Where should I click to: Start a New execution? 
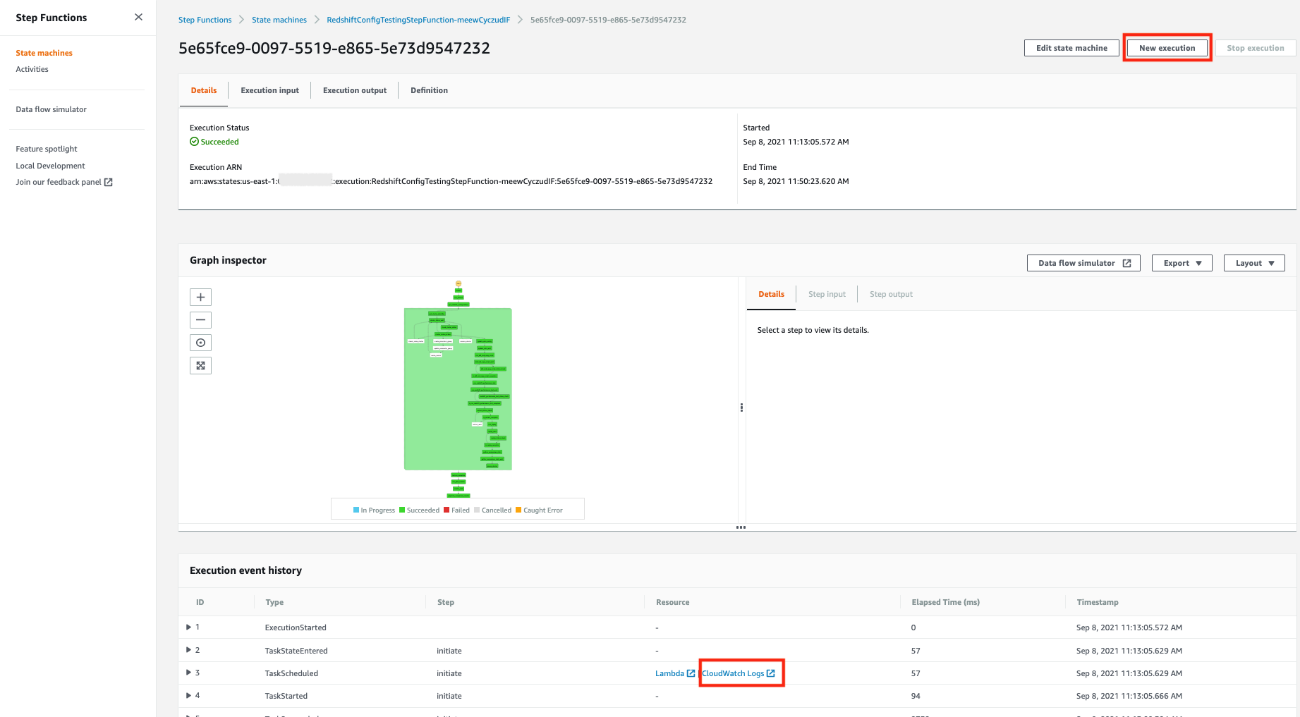click(1167, 48)
